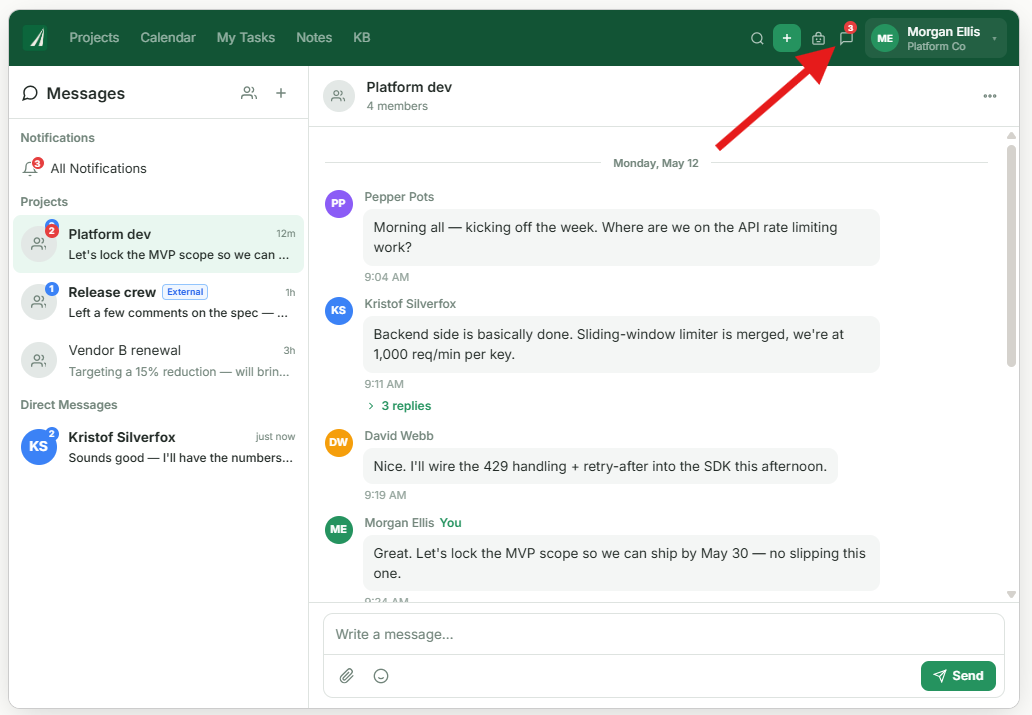The image size is (1032, 715).
Task: Open the emoji picker
Action: point(381,675)
